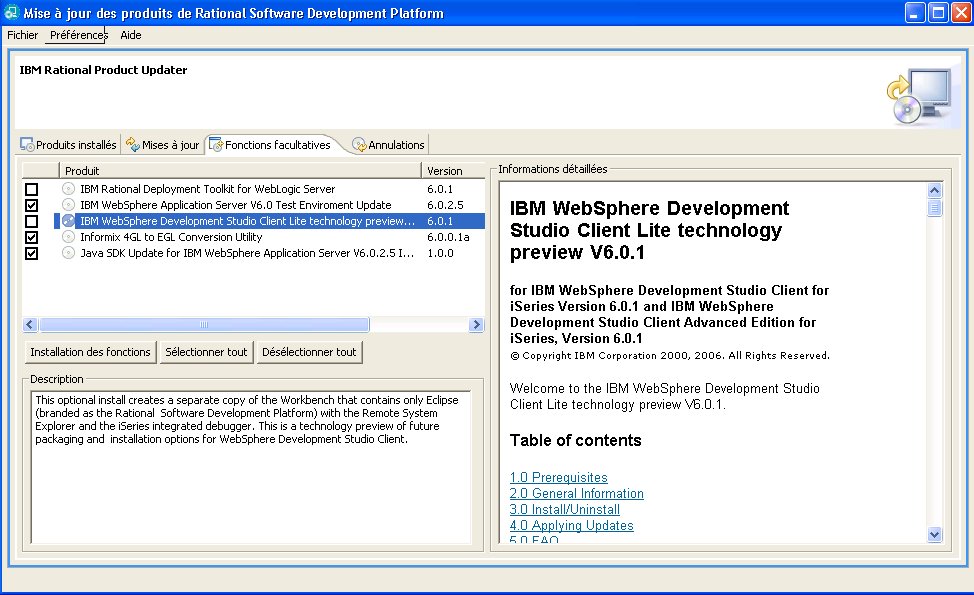Open the Aide menu
The image size is (974, 595).
130,35
